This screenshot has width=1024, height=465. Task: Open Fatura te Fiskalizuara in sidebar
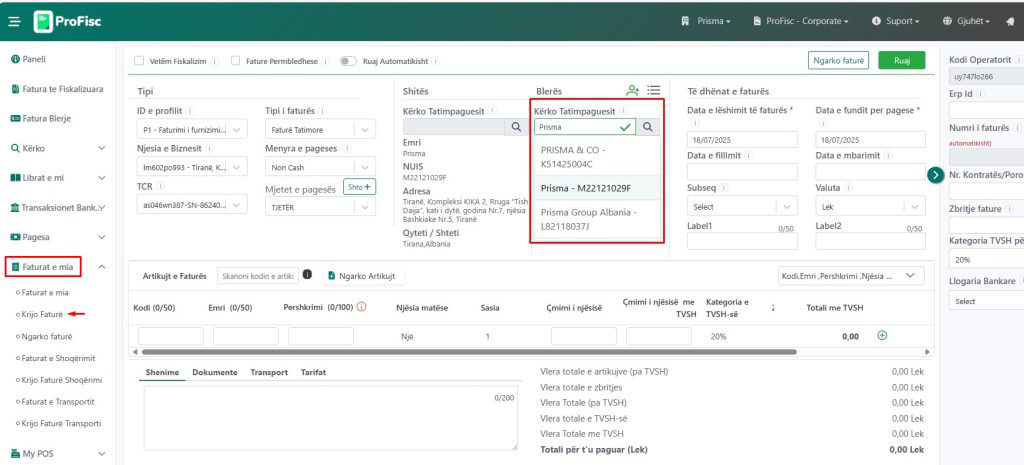[57, 89]
